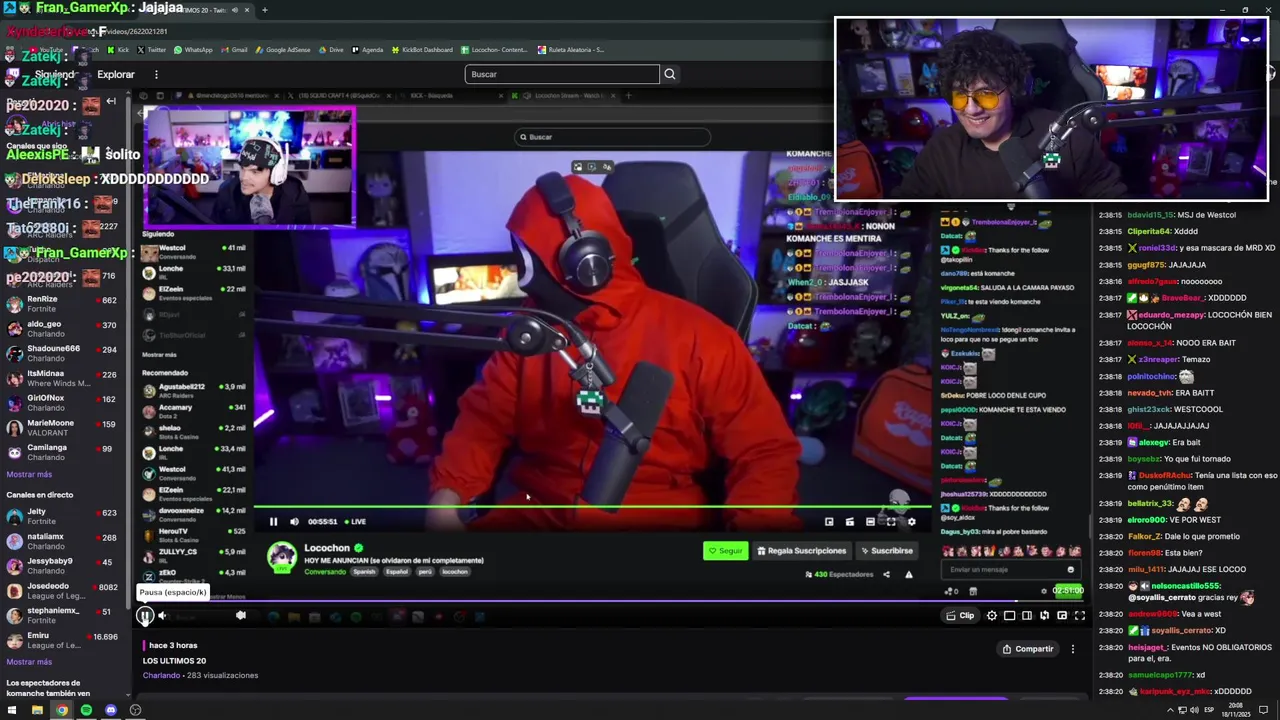Open stephaniemx_ Fortnite channel
1280x720 pixels.
point(62,615)
